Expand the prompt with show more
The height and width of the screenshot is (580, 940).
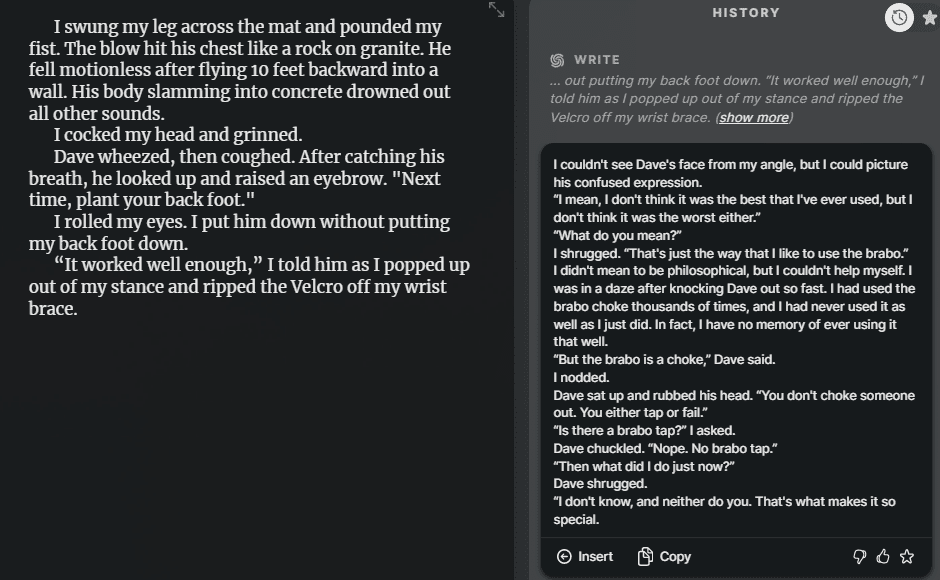pos(754,118)
